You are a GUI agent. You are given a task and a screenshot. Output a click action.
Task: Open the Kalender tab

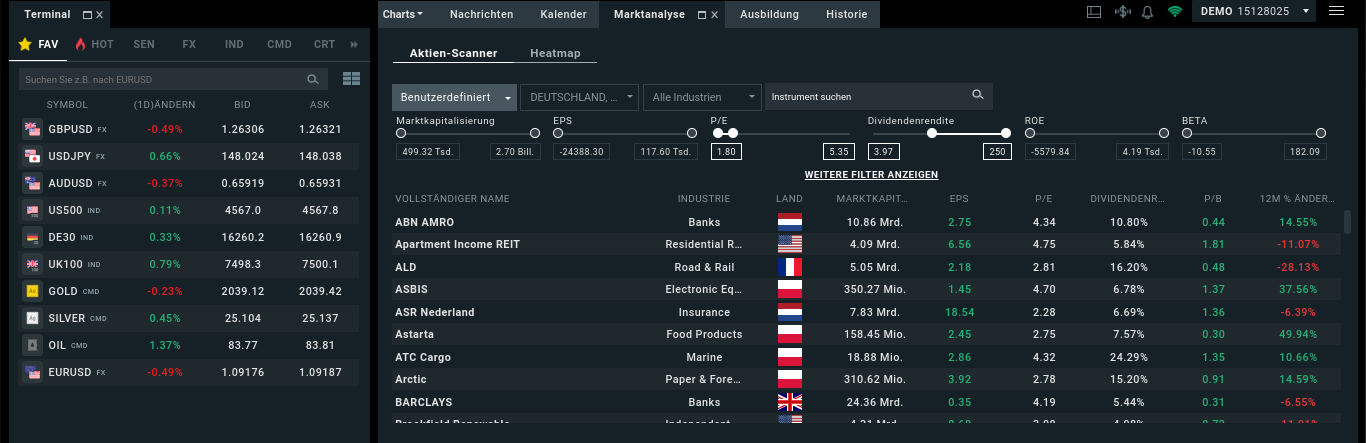tap(563, 15)
